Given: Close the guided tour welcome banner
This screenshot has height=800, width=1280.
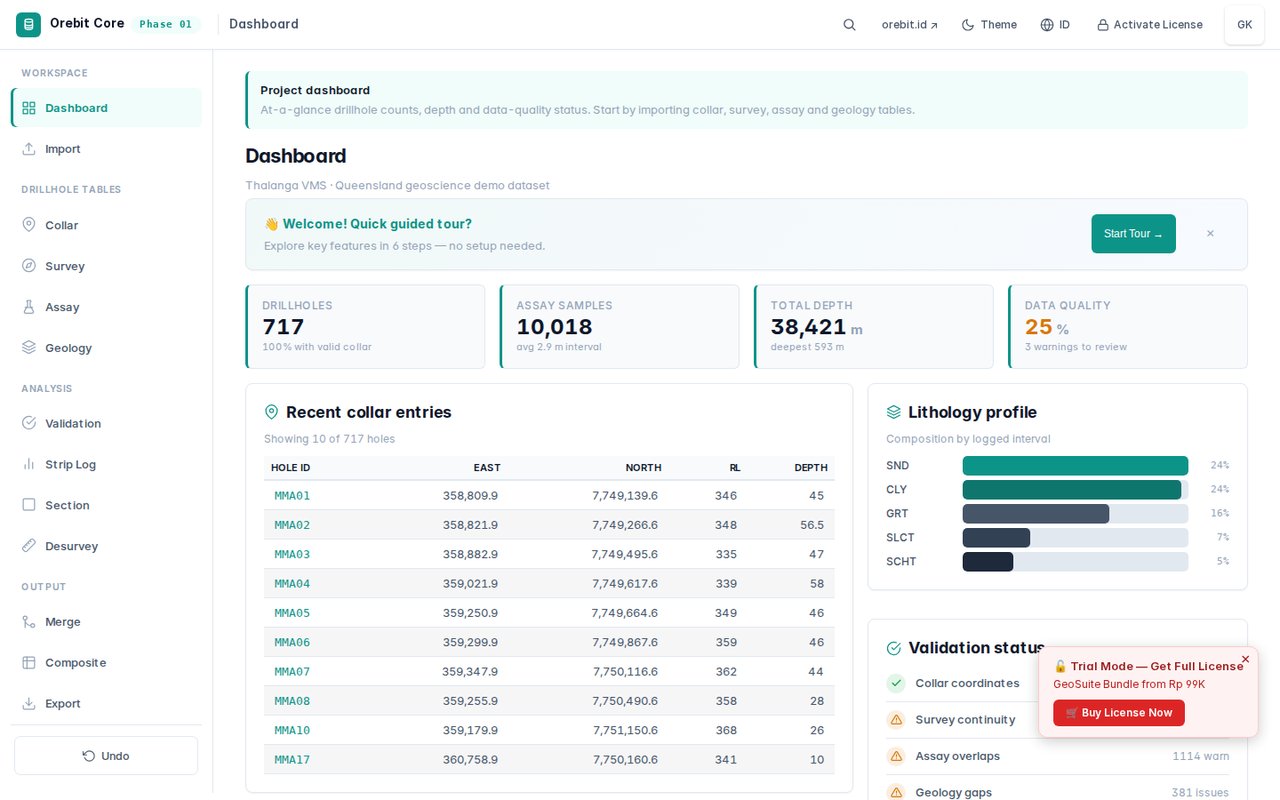Looking at the screenshot, I should (x=1210, y=233).
